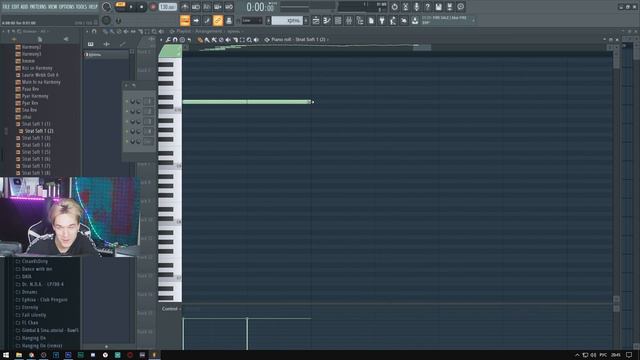Select Main ho na Harmony item
This screenshot has width=640, height=360.
pos(41,82)
